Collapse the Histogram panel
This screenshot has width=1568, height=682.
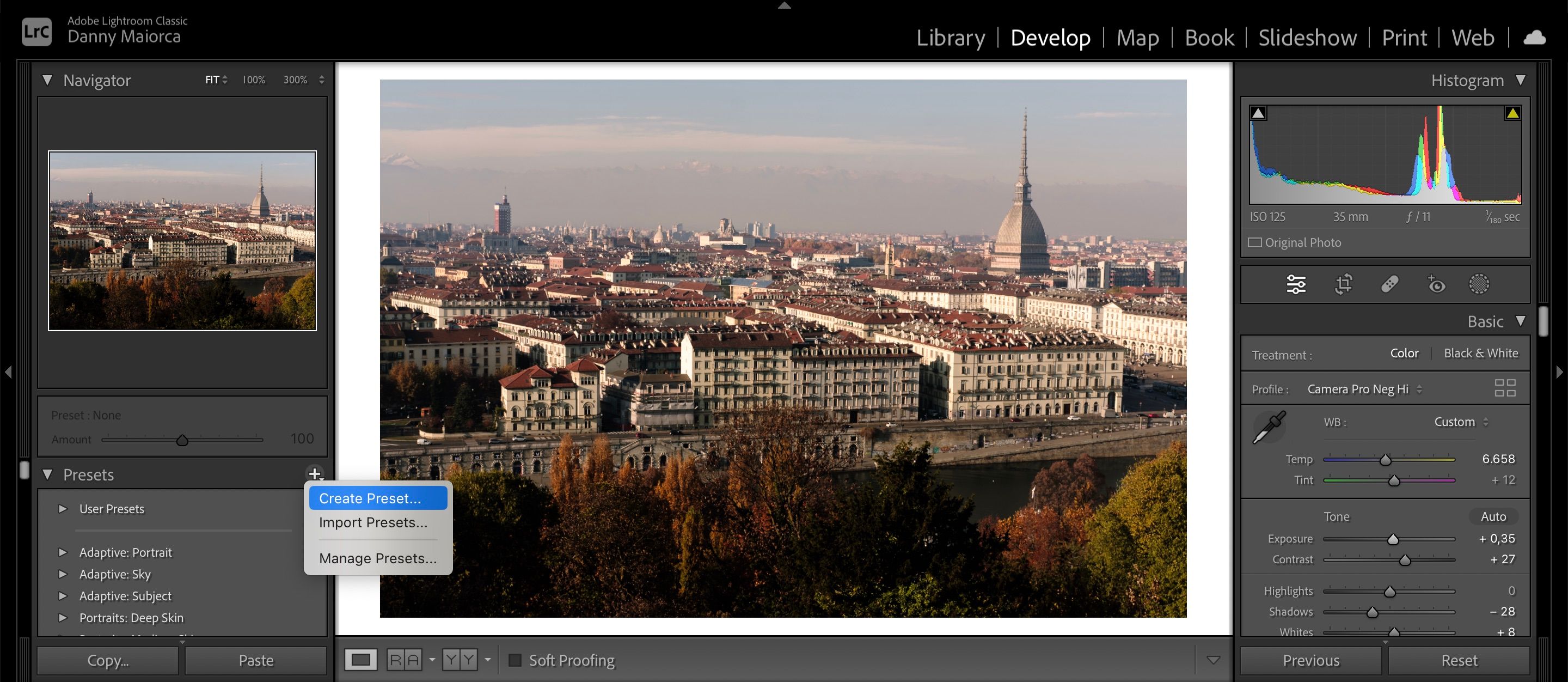1520,80
